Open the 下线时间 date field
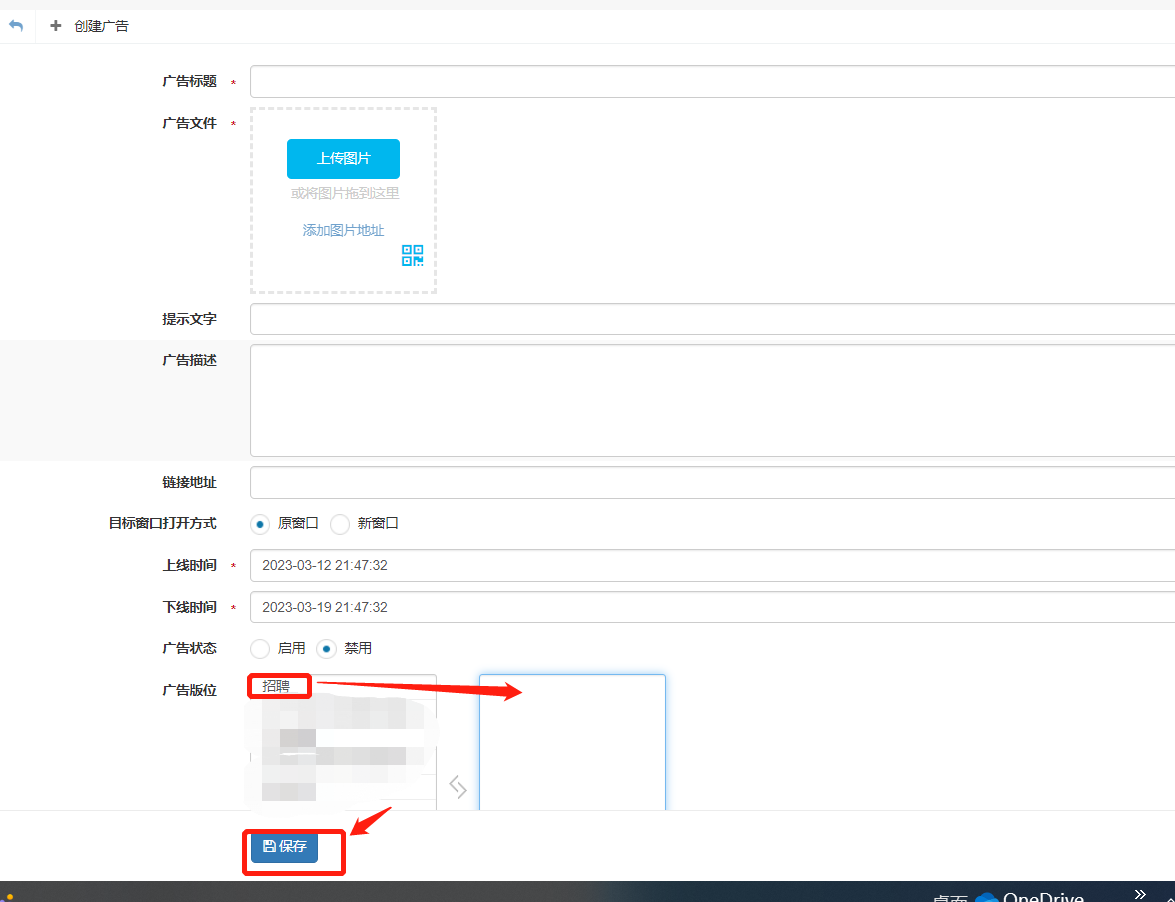 click(712, 607)
